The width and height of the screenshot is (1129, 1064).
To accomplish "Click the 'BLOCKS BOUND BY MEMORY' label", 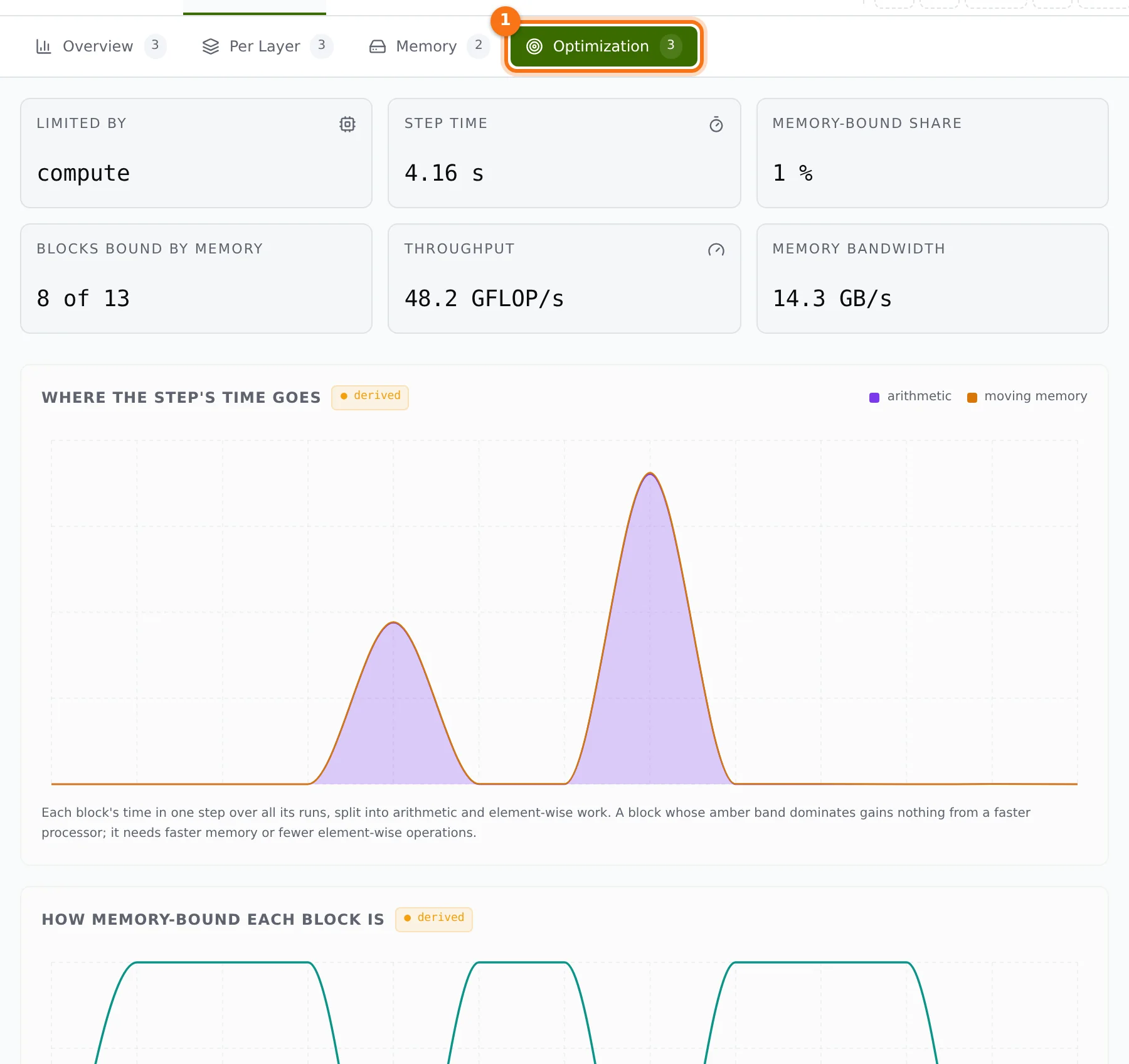I will point(150,249).
